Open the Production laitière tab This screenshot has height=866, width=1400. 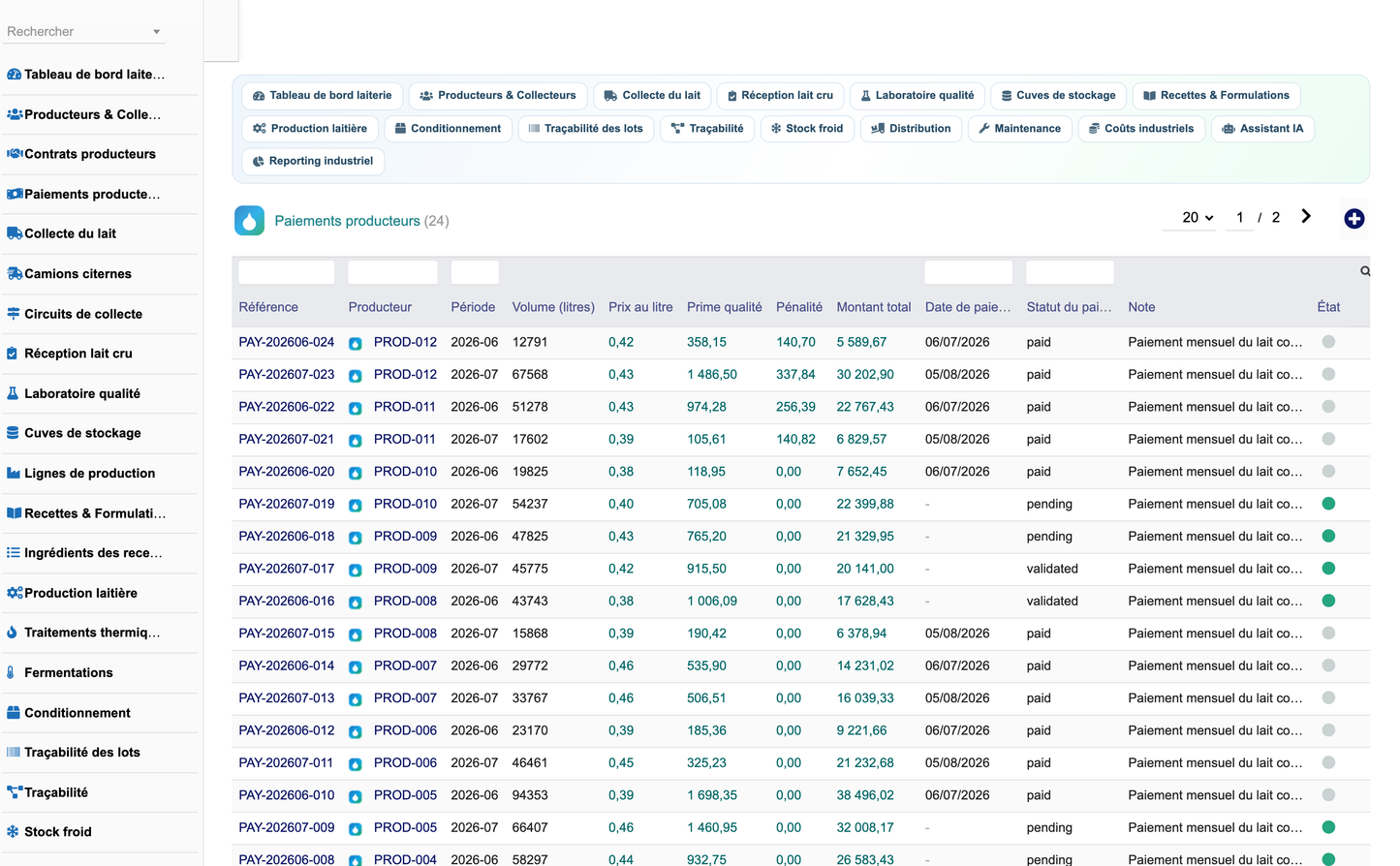pyautogui.click(x=310, y=128)
